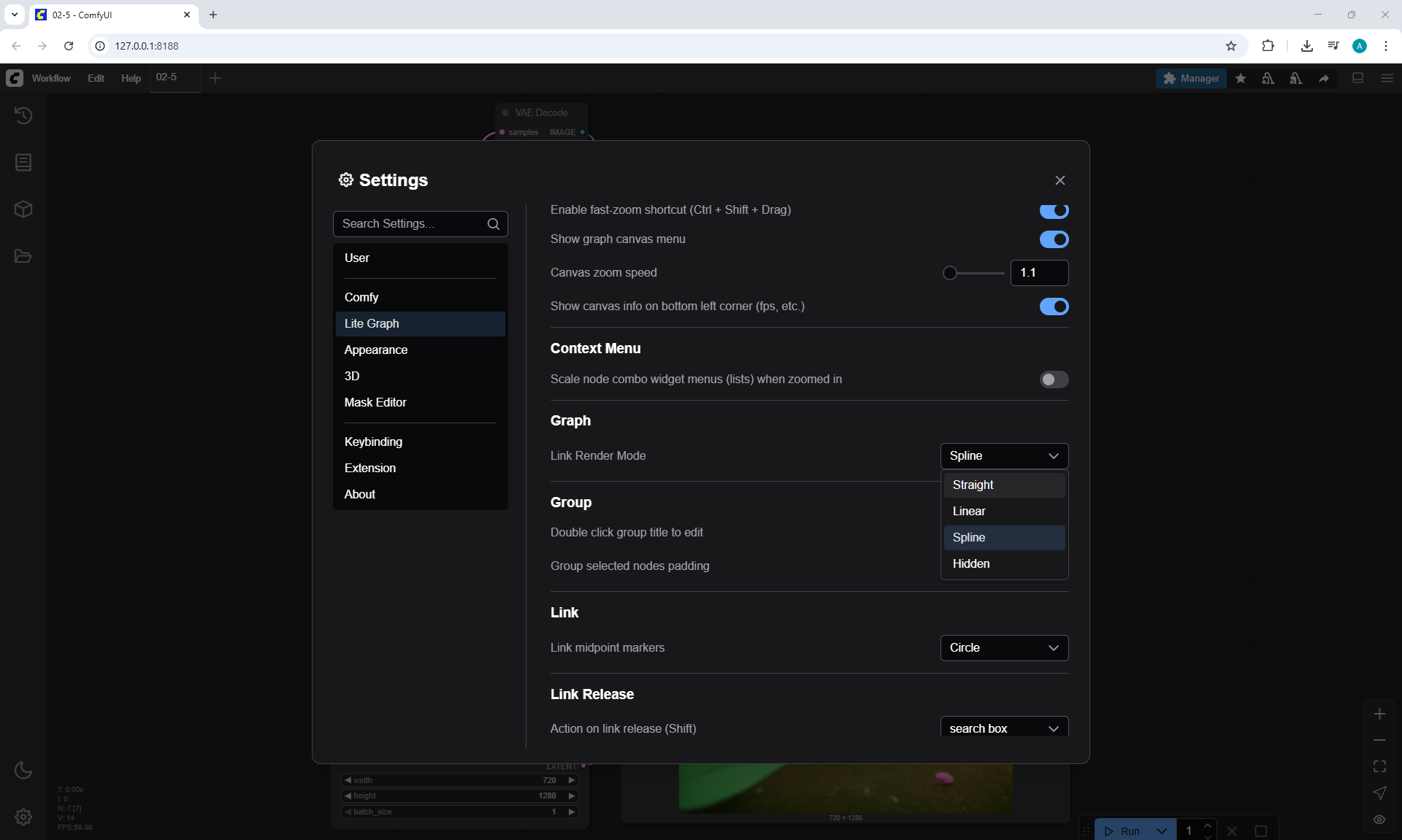Open the node library sidebar icon
The width and height of the screenshot is (1402, 840).
23,162
